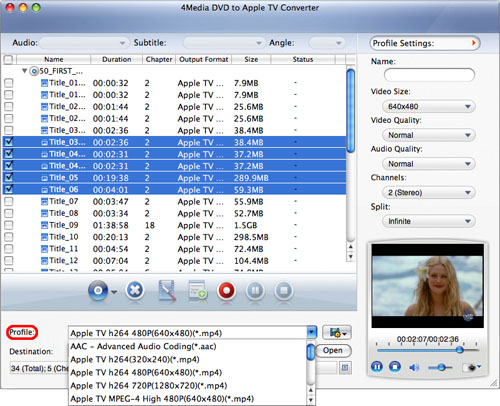The image size is (500, 406).
Task: Check the Title_12 checkbox
Action: coord(9,261)
